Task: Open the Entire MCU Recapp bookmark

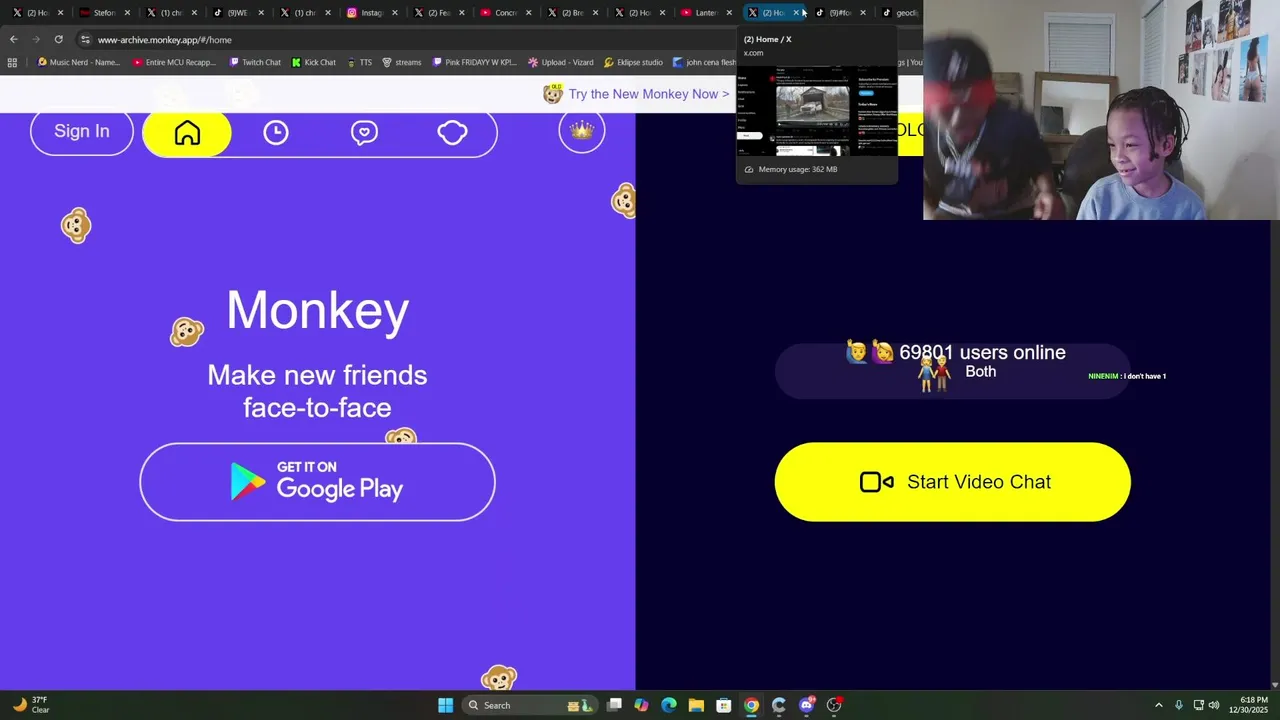Action: (174, 62)
